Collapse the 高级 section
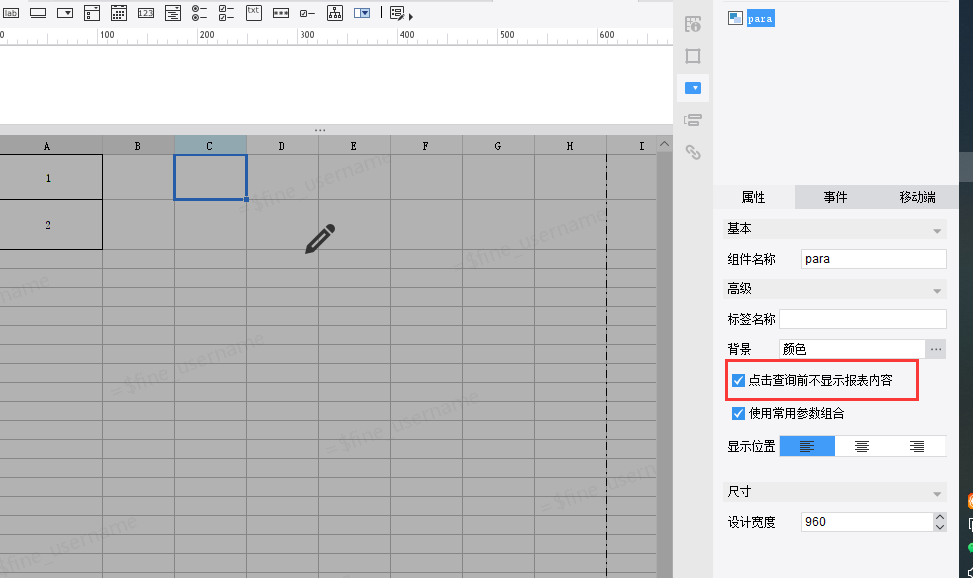This screenshot has width=973, height=578. 936,289
